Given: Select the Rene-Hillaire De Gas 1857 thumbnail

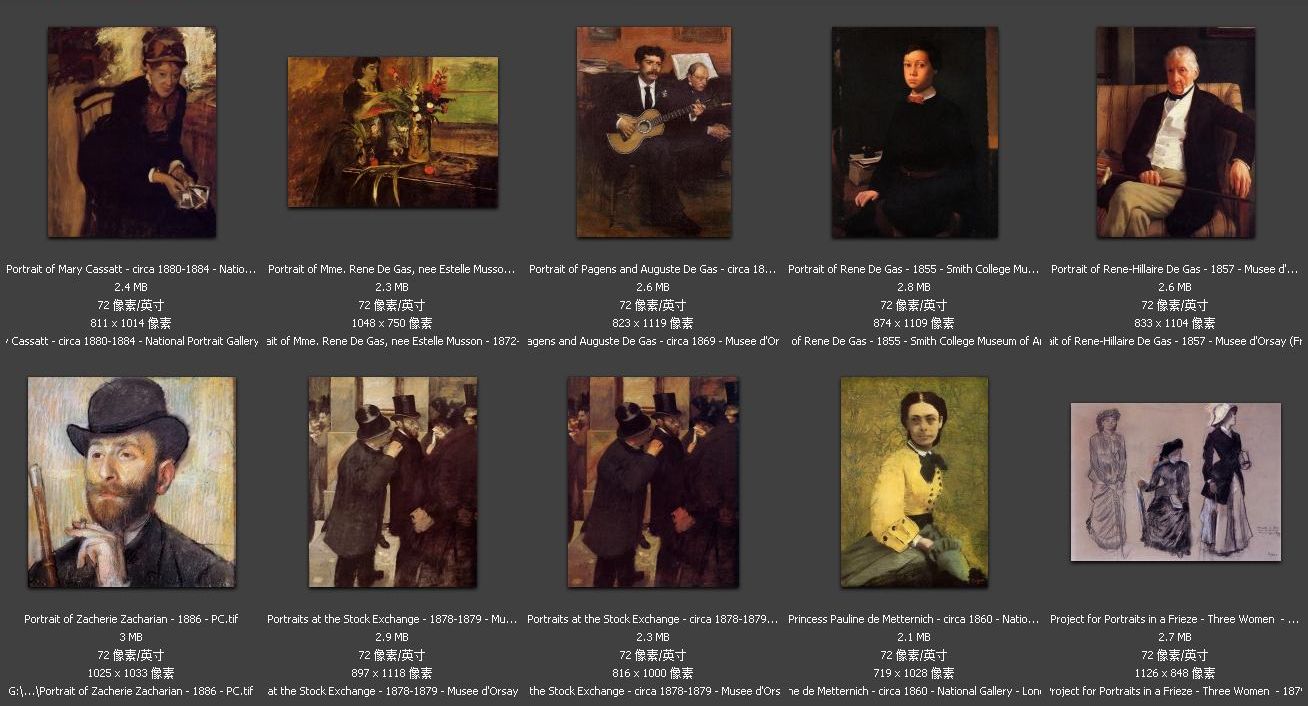Looking at the screenshot, I should (1175, 132).
